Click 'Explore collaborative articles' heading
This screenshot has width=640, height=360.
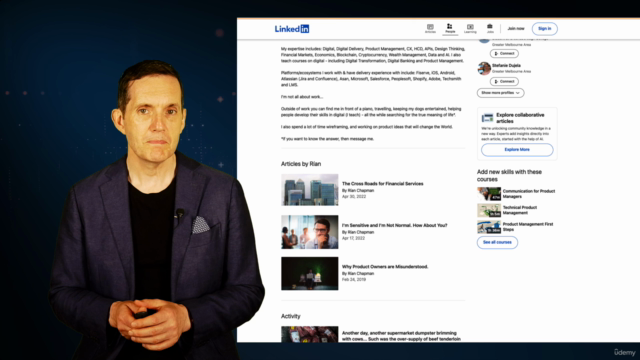click(520, 118)
